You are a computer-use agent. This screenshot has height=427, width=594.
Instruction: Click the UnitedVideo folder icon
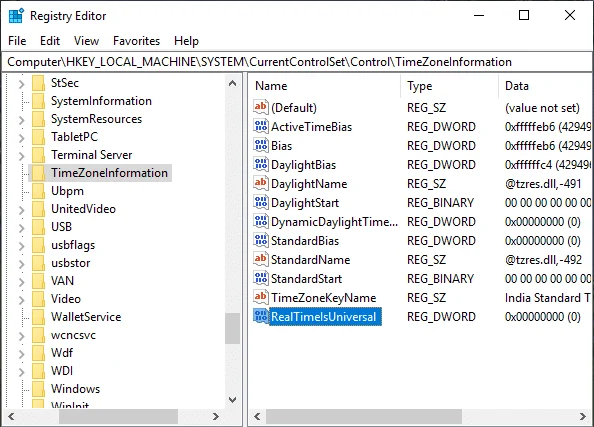[x=38, y=209]
